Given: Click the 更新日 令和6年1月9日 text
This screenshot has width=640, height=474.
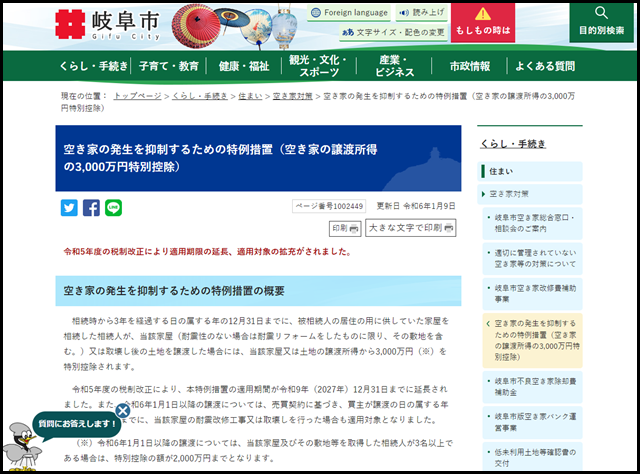Looking at the screenshot, I should click(416, 206).
